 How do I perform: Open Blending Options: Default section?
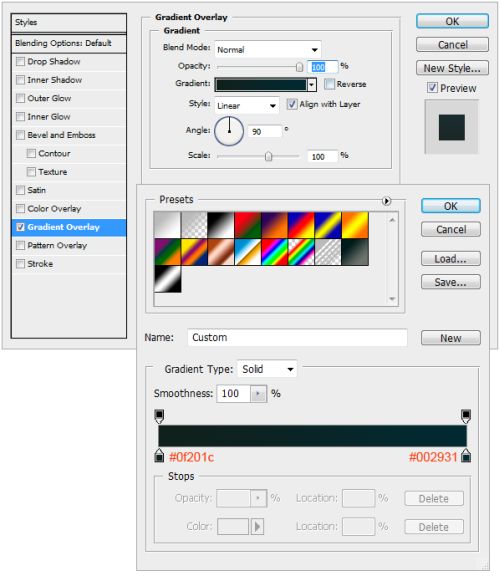coord(63,43)
